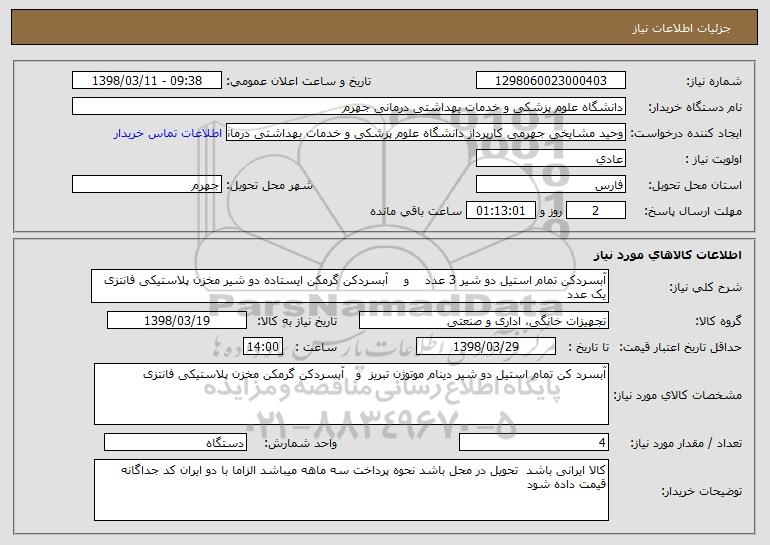Click the اطلاعات کالاهای مورد نیاز section heading
This screenshot has width=770, height=545.
pyautogui.click(x=667, y=255)
